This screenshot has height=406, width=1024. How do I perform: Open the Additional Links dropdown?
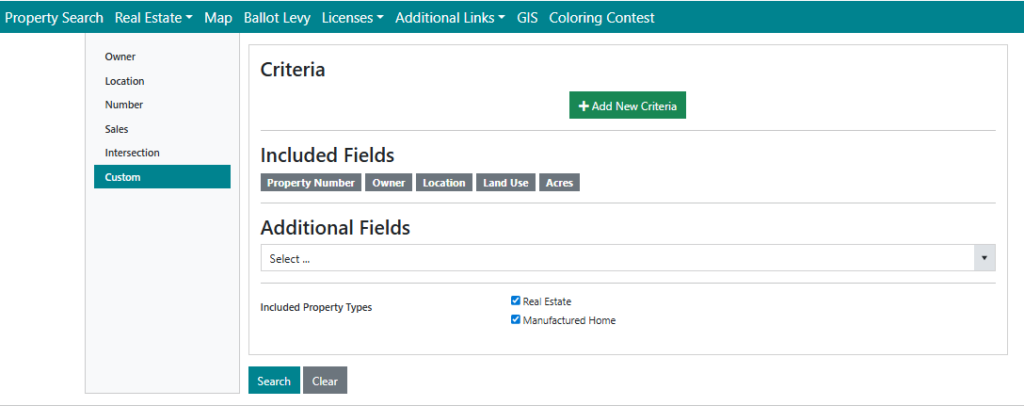pyautogui.click(x=449, y=18)
